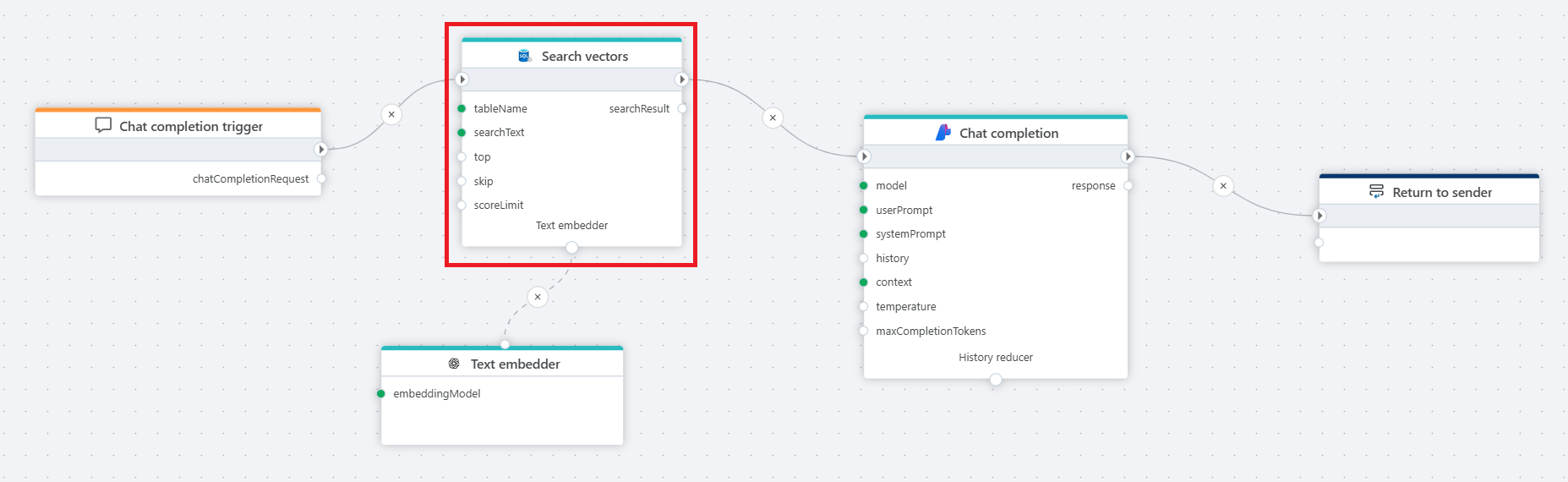
Task: Remove the dashed Text embedder connection
Action: point(538,297)
